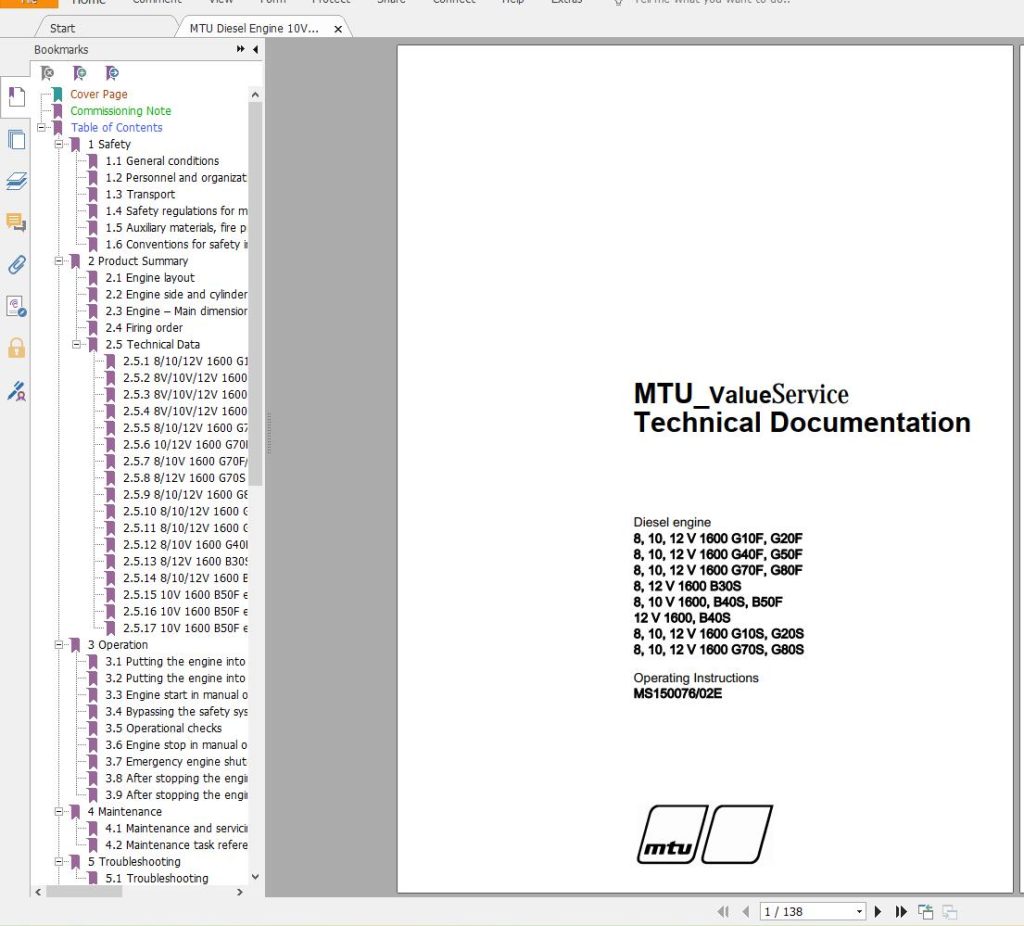Collapse the Bookmarks panel with double arrows

[x=240, y=49]
